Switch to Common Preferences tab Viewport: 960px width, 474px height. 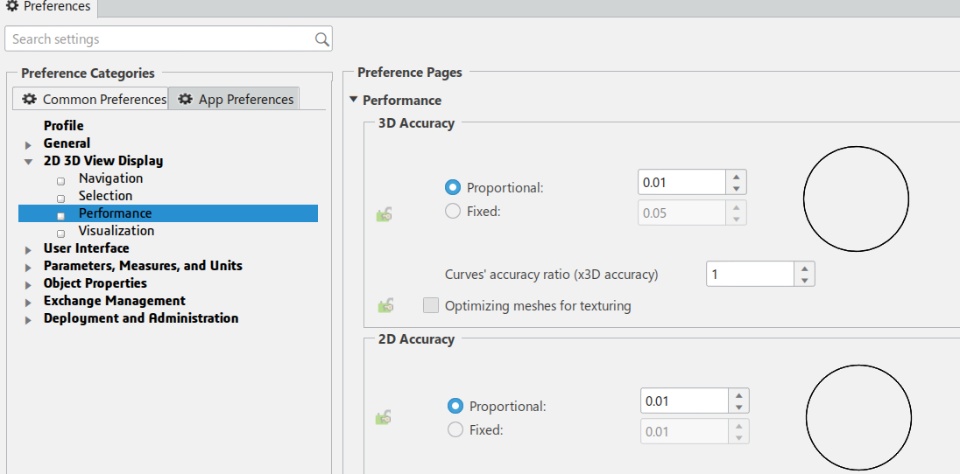(x=89, y=99)
